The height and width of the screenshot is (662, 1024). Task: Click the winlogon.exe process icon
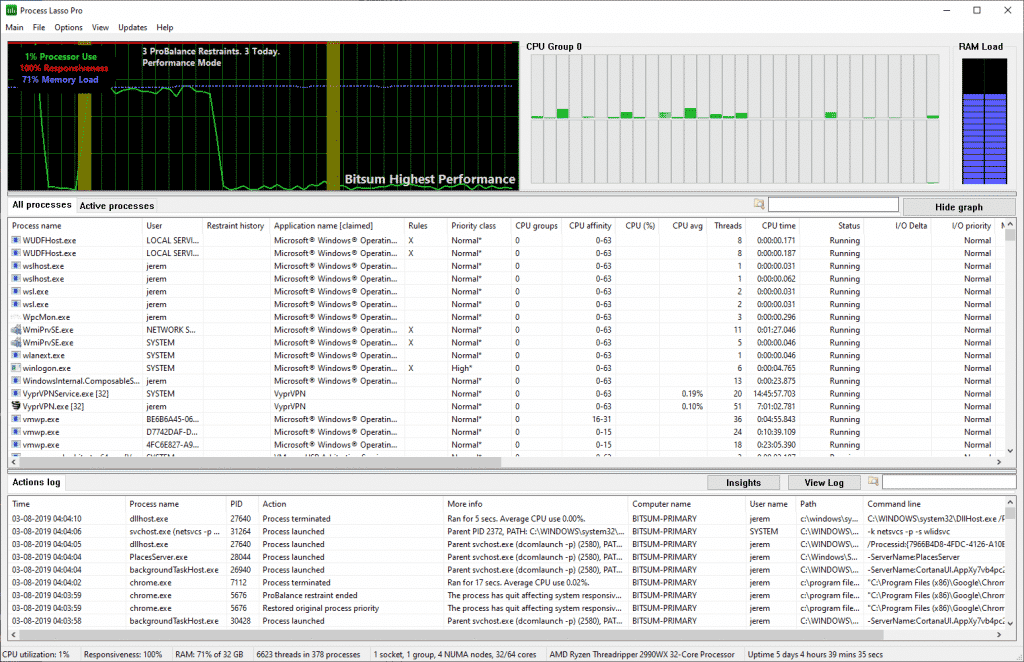16,368
